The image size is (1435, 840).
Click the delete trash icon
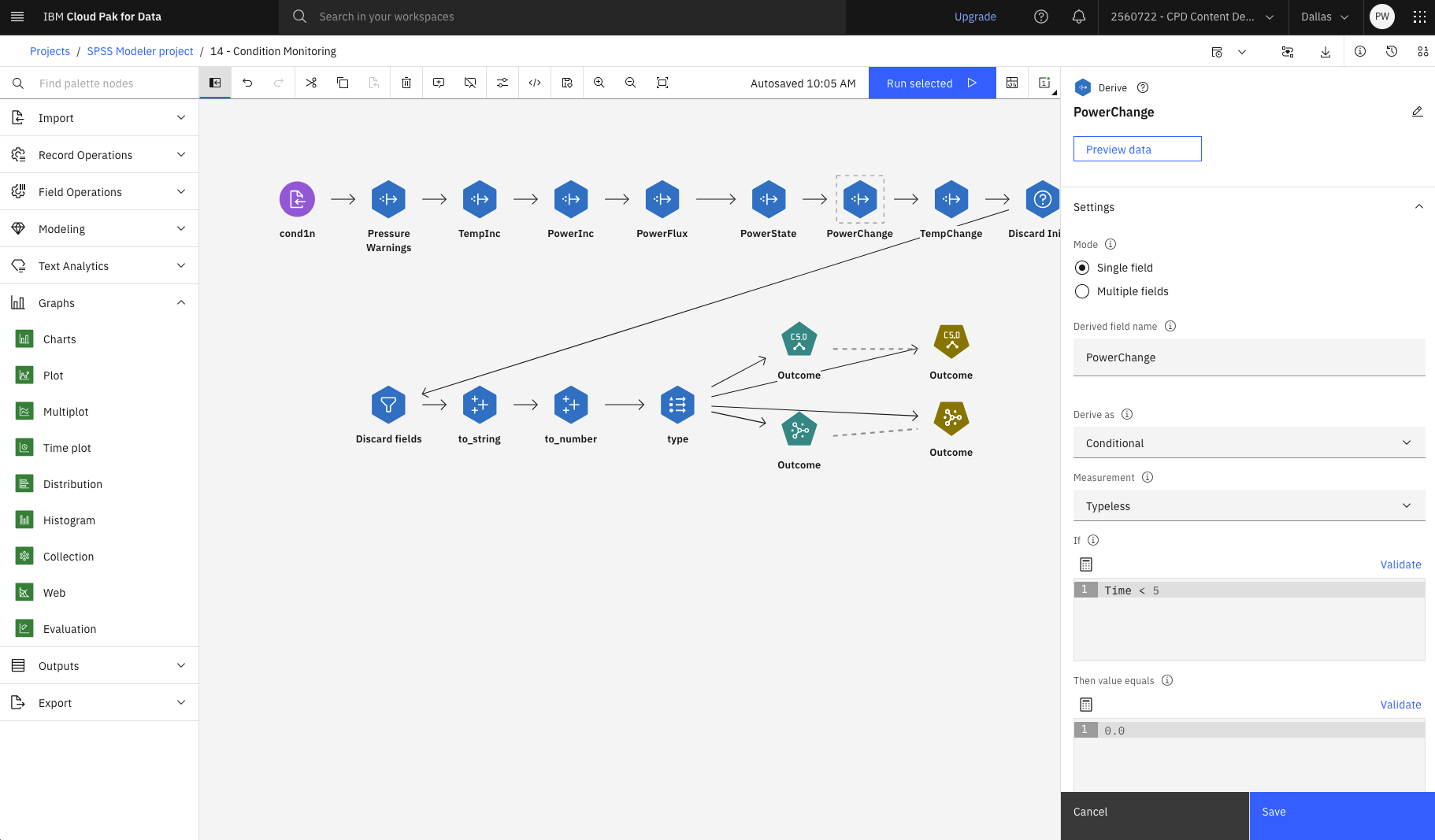pos(406,83)
